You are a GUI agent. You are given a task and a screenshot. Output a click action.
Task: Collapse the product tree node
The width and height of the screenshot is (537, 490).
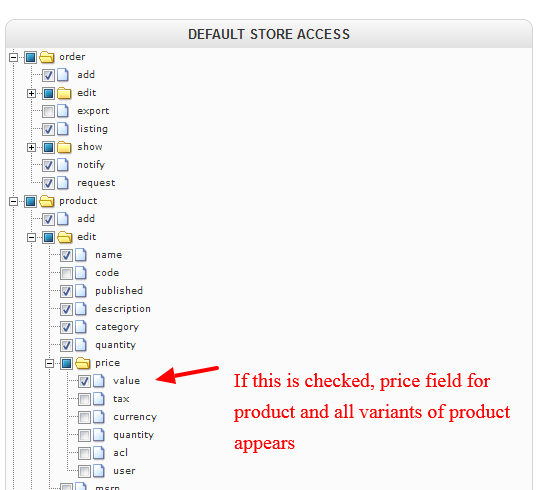click(x=13, y=201)
